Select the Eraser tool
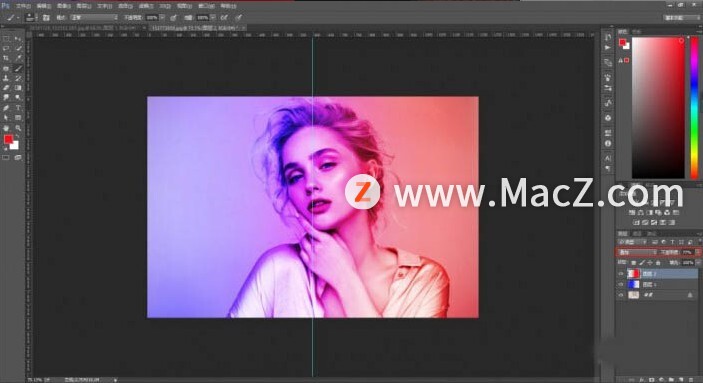This screenshot has width=703, height=383. click(6, 87)
